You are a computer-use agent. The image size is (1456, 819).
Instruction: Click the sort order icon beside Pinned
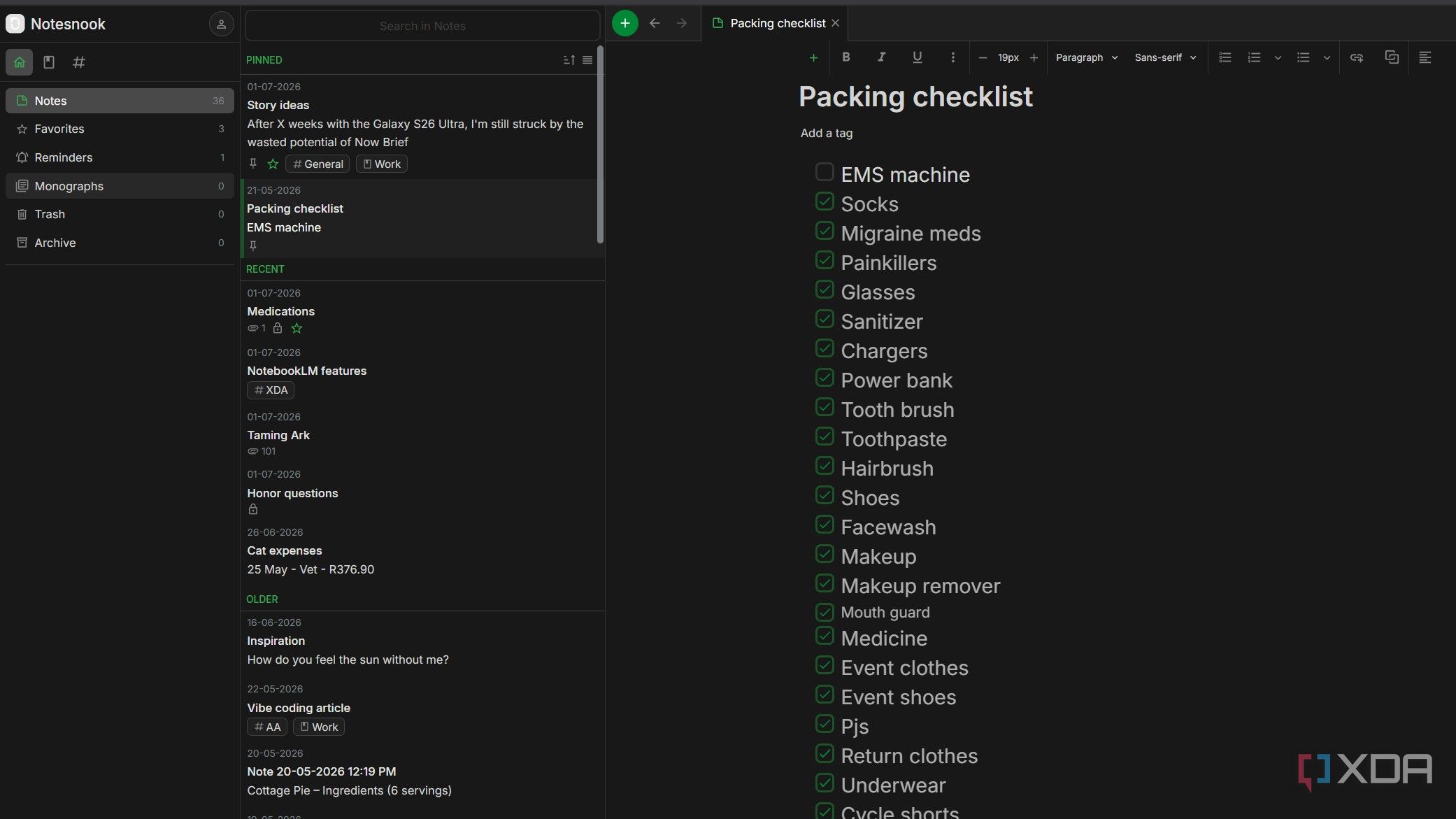click(569, 60)
